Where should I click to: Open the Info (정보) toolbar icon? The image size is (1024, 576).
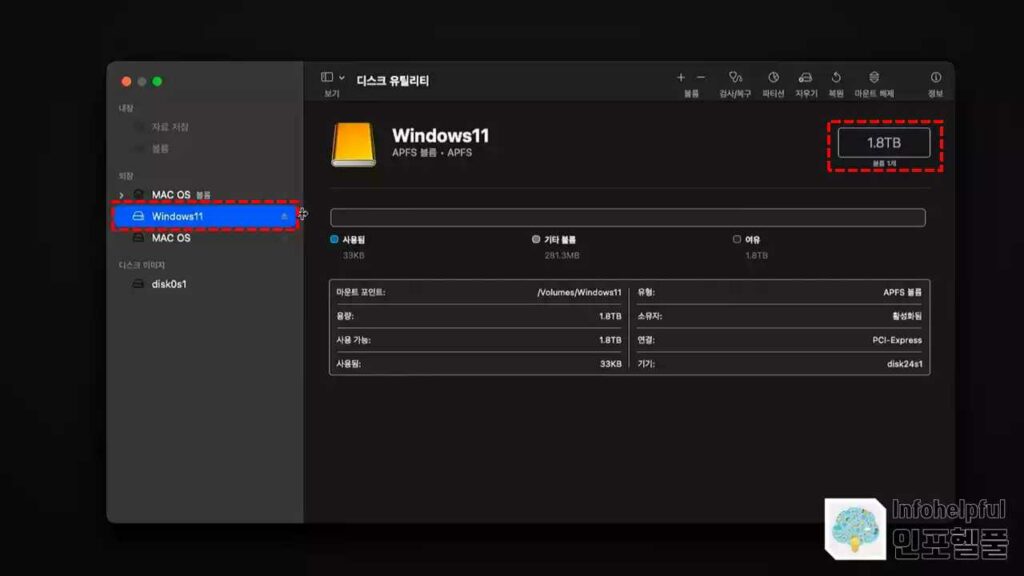point(936,77)
